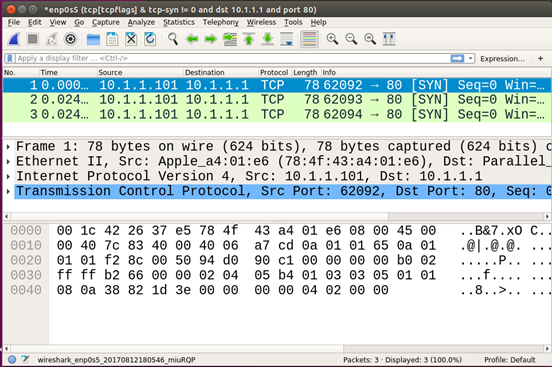Edit capture file properties status icon

point(25,360)
